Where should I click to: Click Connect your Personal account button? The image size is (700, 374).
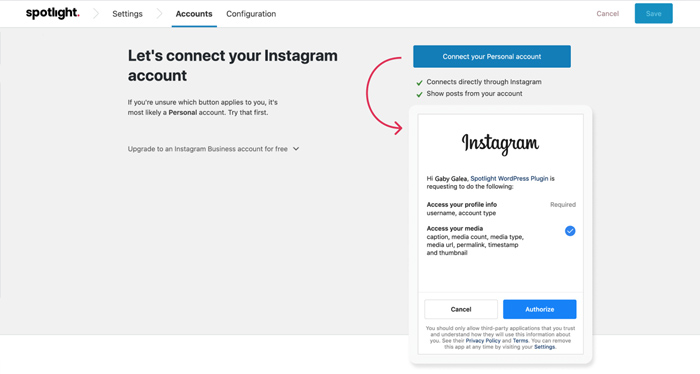pyautogui.click(x=492, y=56)
